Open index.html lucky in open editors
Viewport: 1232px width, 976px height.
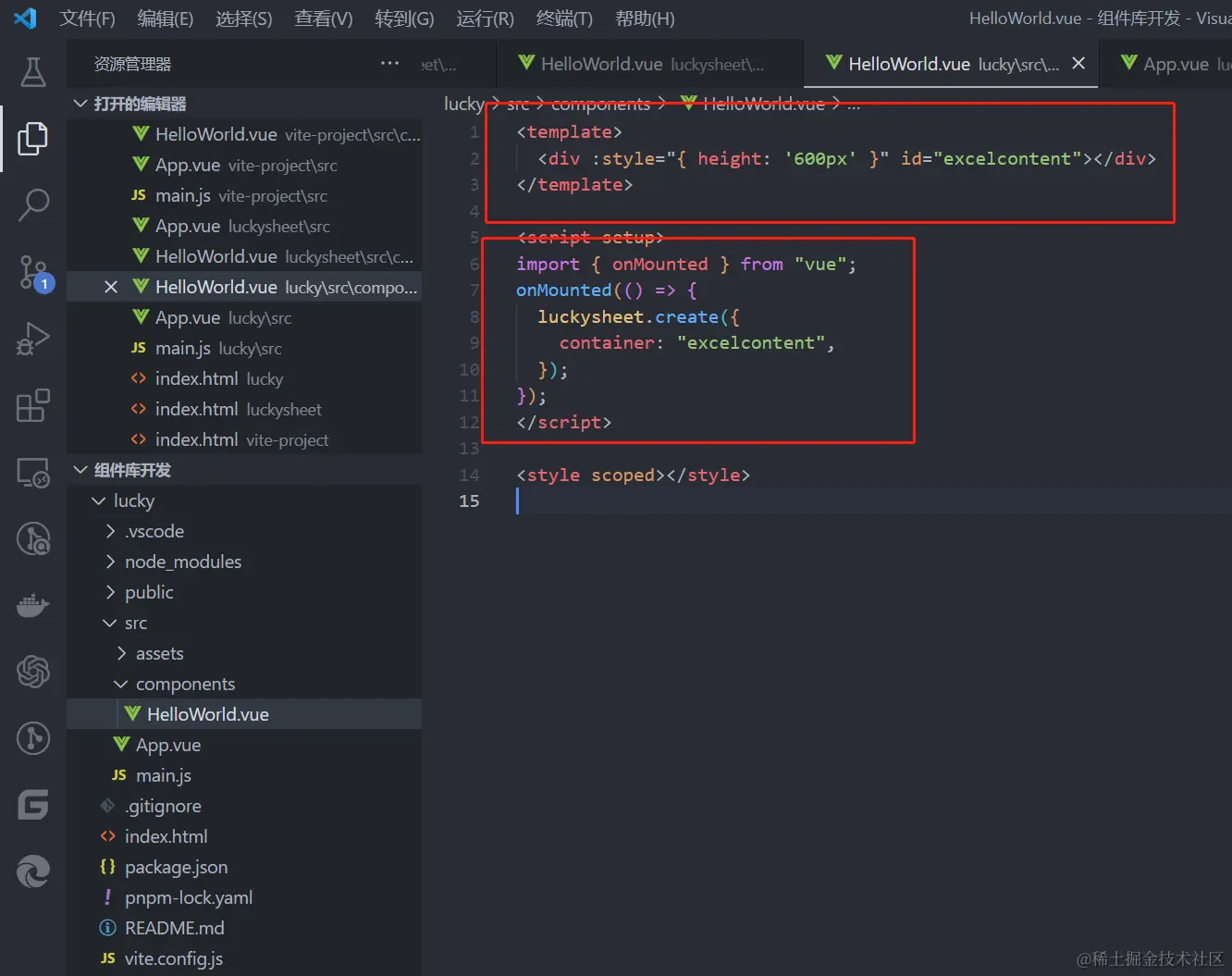245,378
